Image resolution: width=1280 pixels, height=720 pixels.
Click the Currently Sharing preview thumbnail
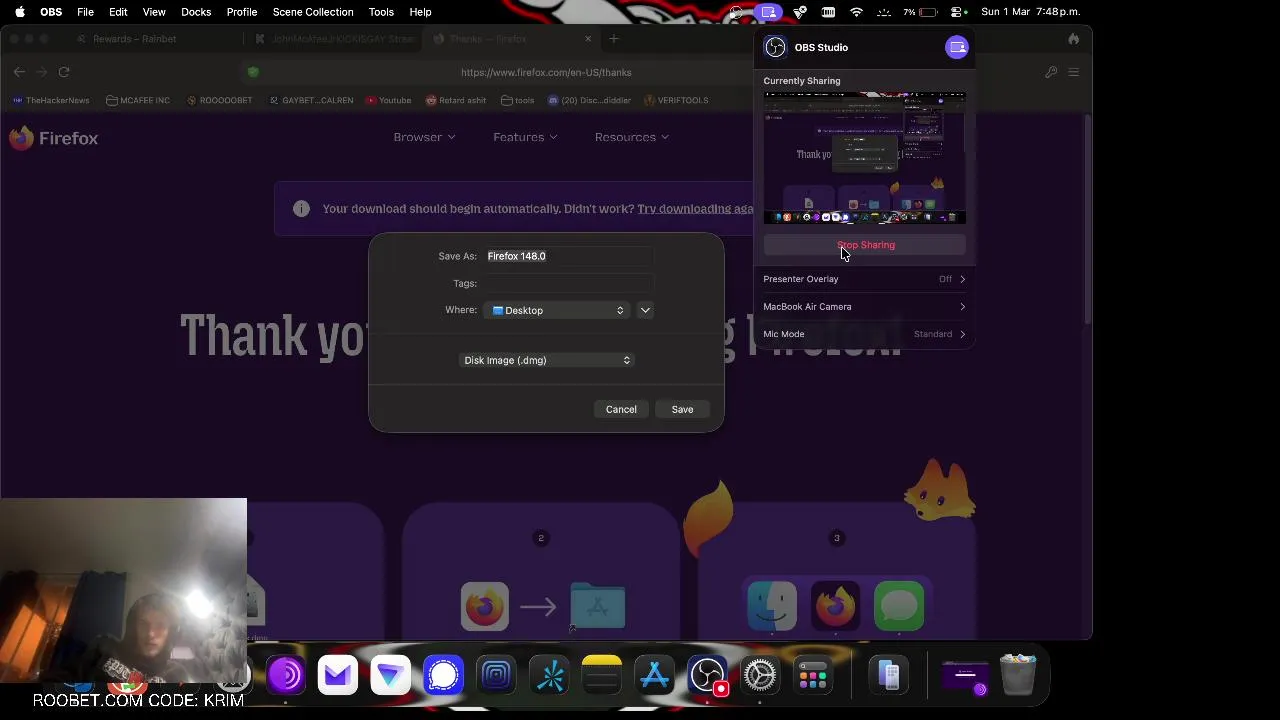(x=865, y=158)
